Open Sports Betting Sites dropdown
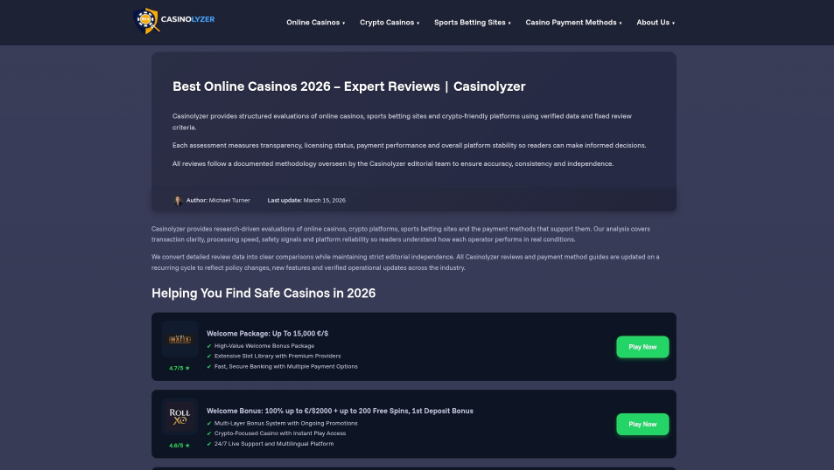The height and width of the screenshot is (470, 836). tap(472, 22)
